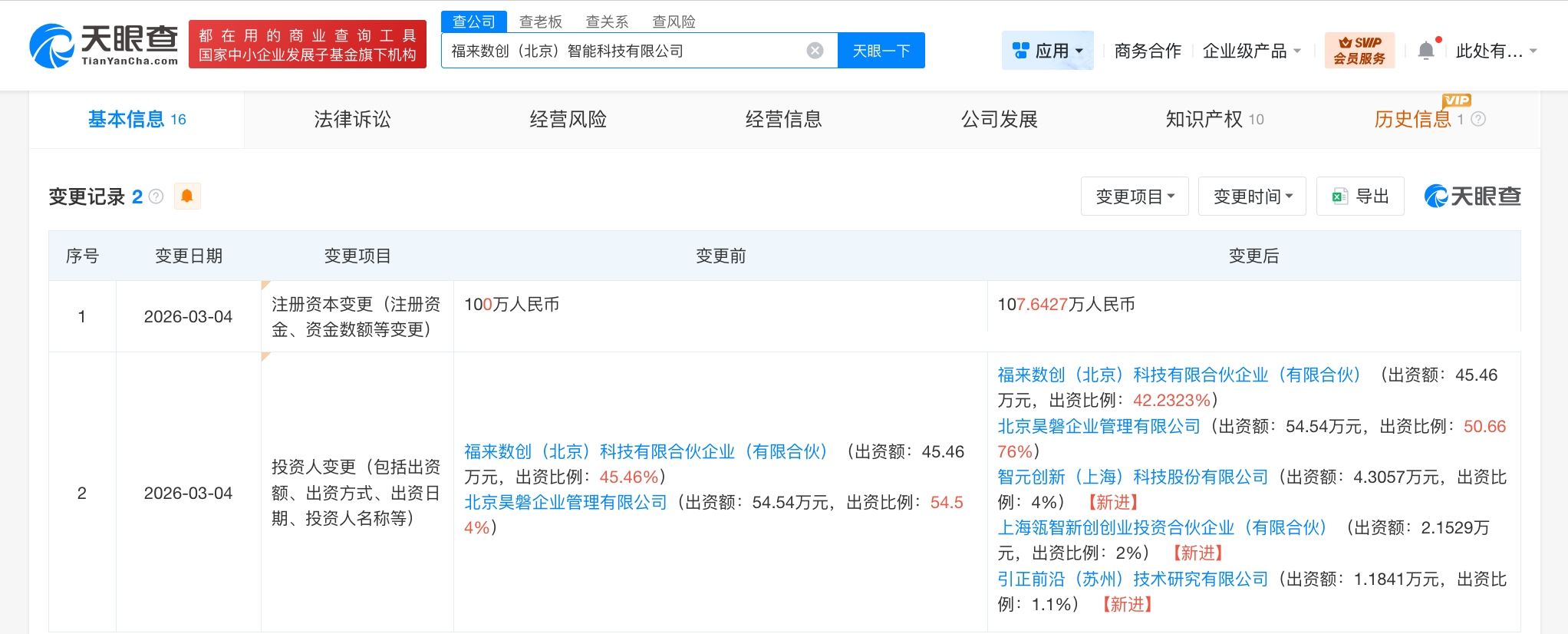Open 福来数创 partnership link in 变更后 column
1568x634 pixels.
point(1179,375)
